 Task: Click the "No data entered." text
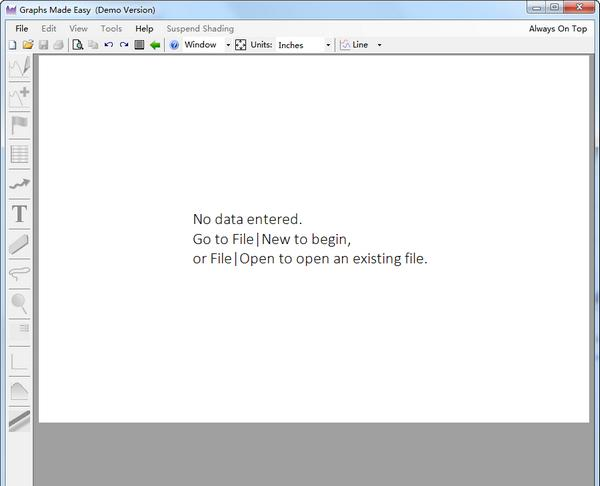click(248, 219)
